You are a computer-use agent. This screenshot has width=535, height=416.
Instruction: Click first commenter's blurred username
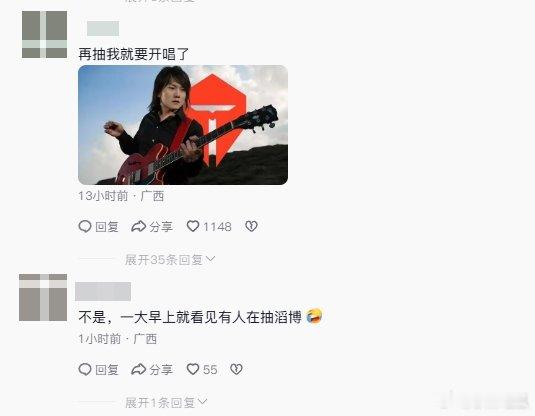coord(103,28)
